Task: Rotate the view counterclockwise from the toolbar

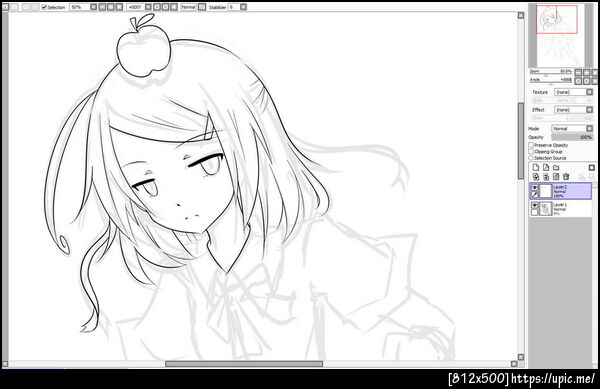Action: click(157, 7)
